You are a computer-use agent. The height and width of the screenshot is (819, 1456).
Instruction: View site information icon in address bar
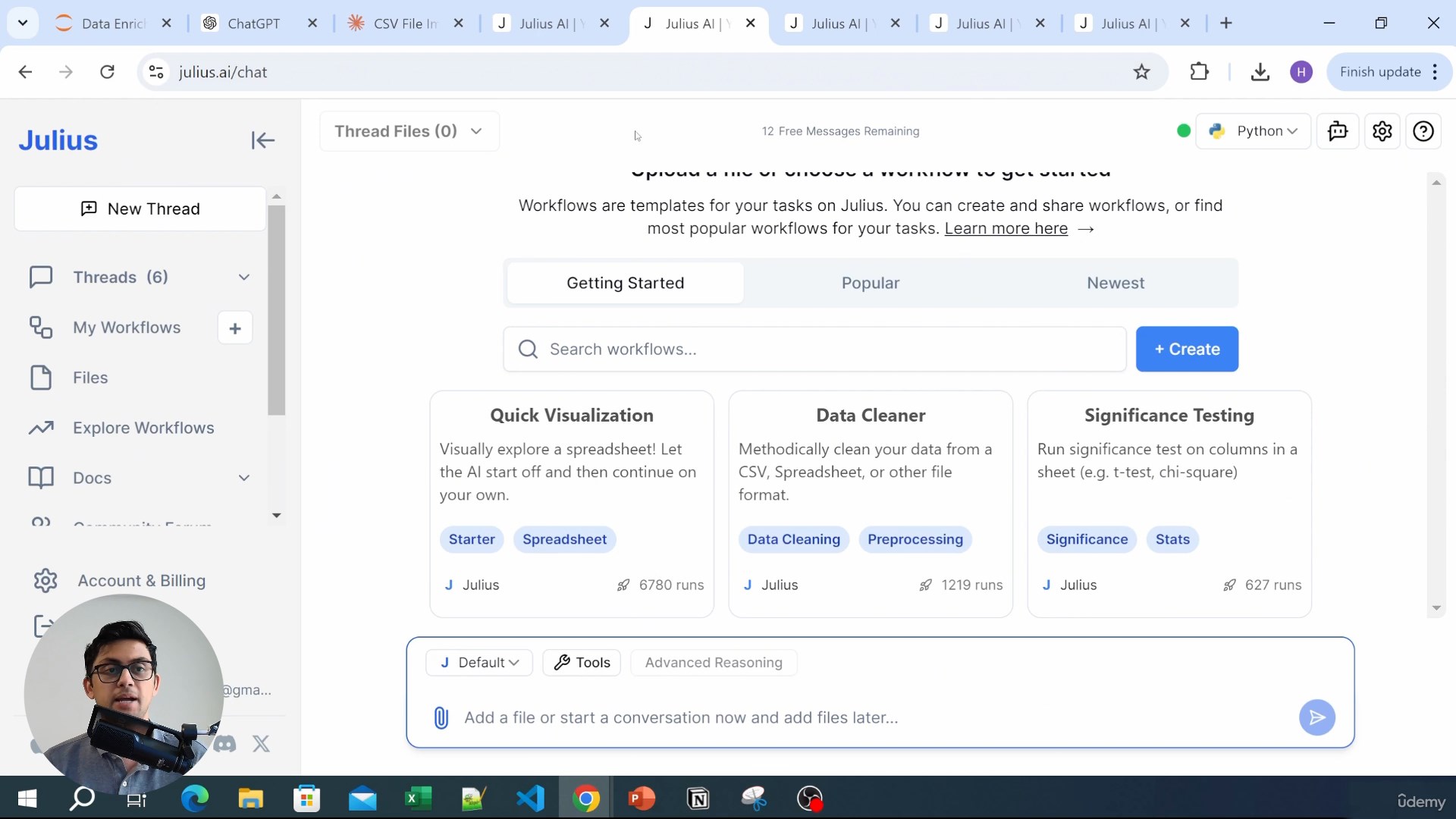pyautogui.click(x=156, y=72)
